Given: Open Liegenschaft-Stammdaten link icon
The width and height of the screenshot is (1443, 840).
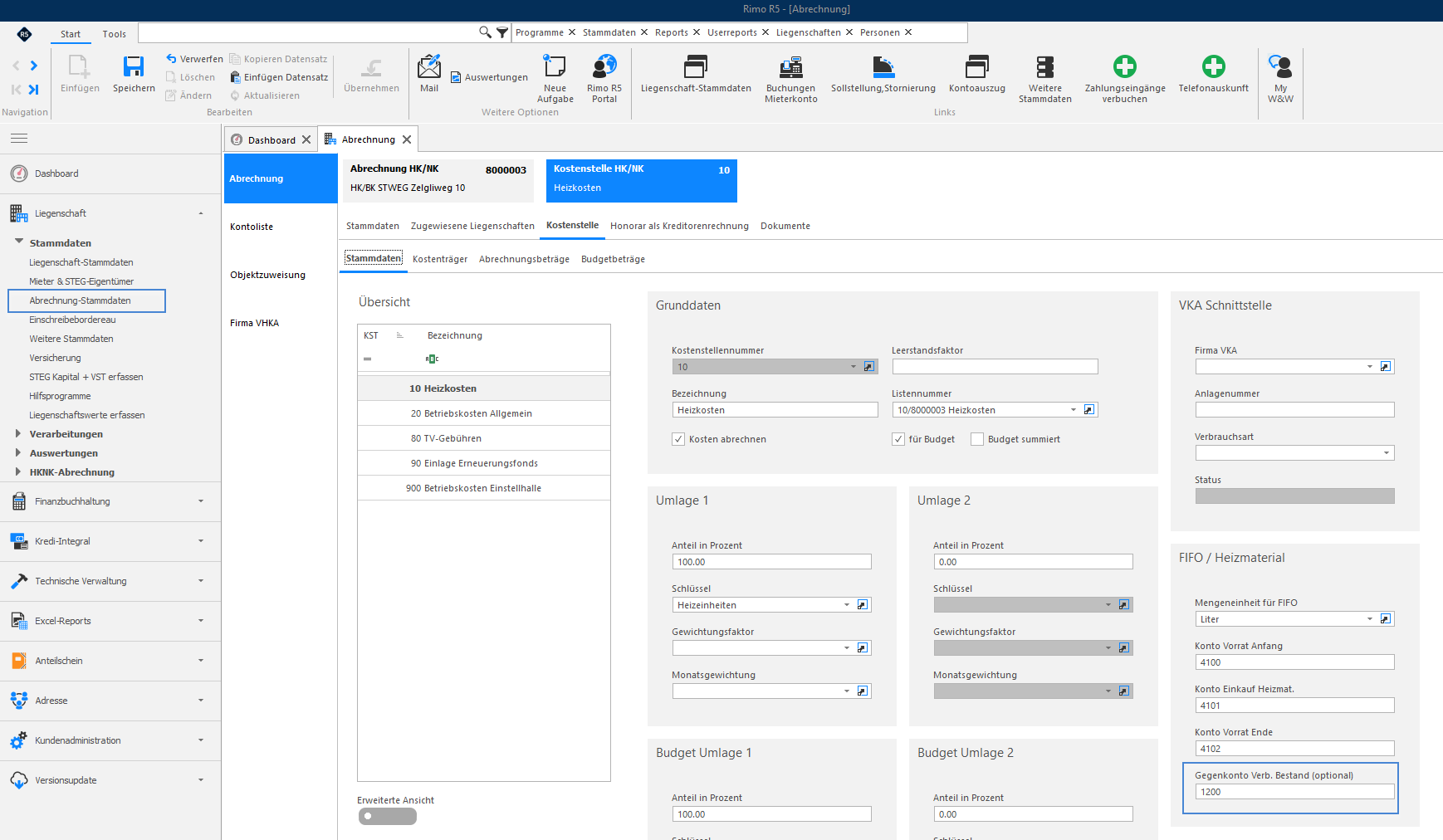Looking at the screenshot, I should click(x=696, y=66).
